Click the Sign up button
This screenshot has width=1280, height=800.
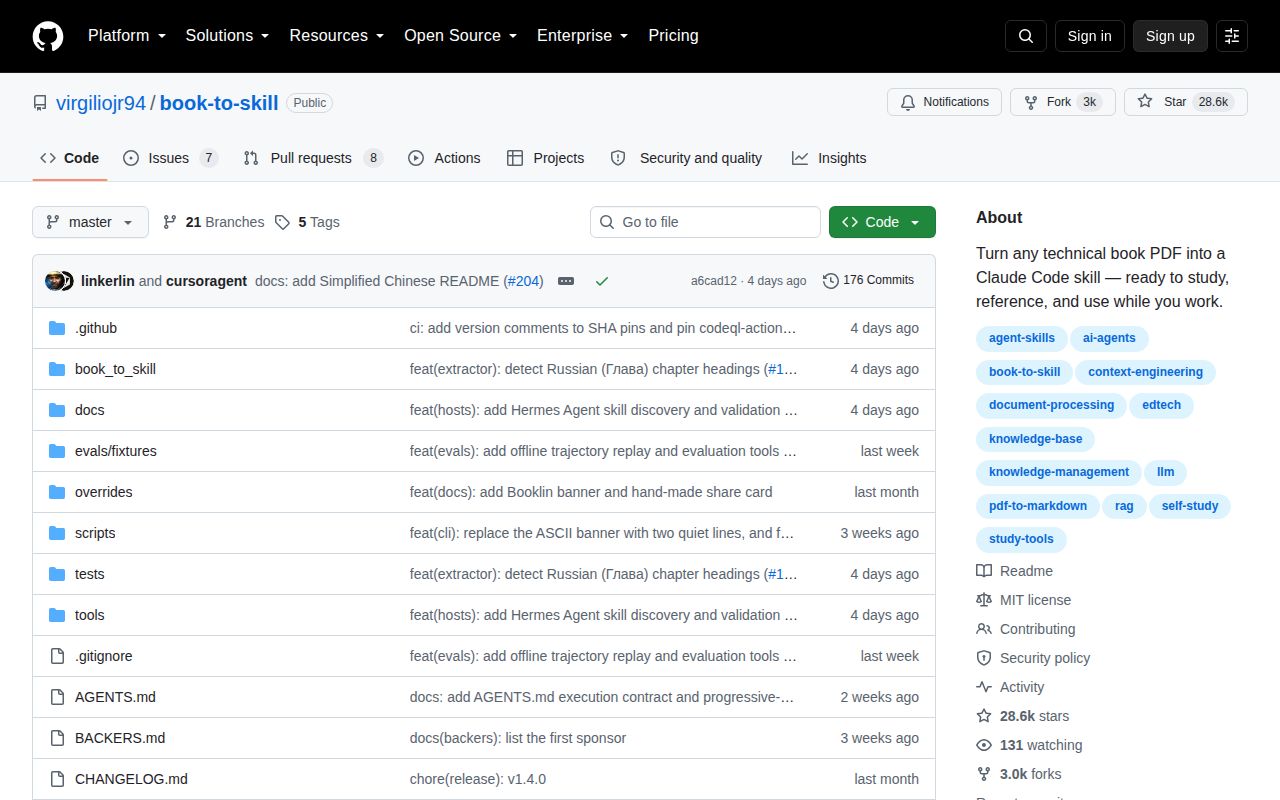coord(1170,36)
